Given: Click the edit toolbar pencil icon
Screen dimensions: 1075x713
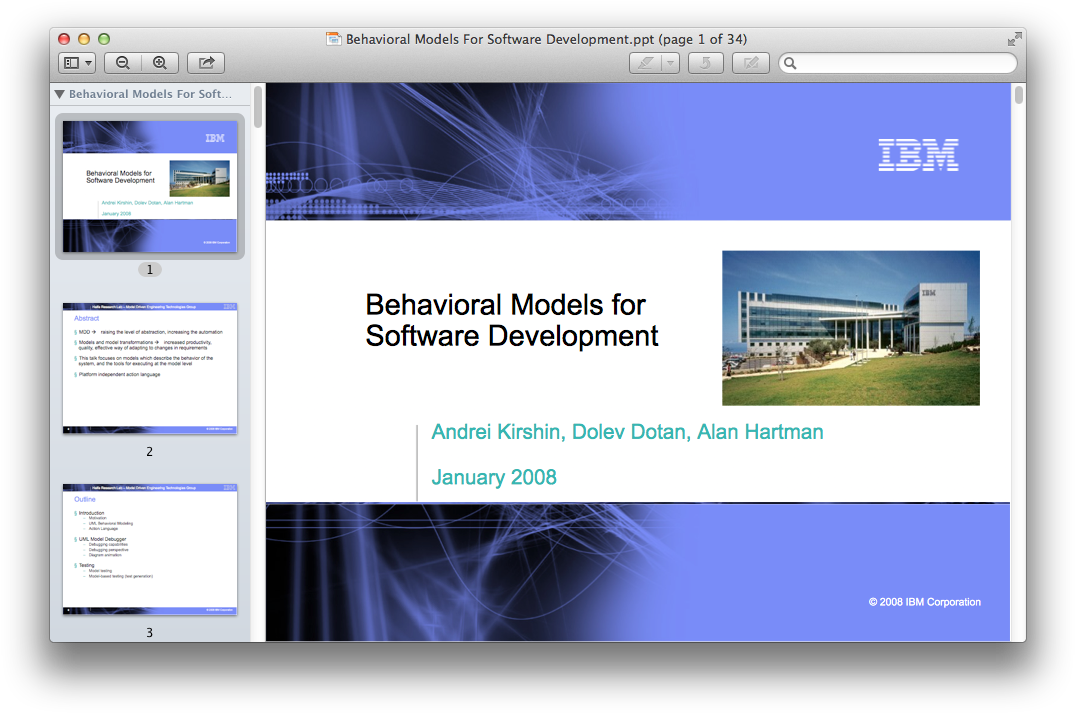Looking at the screenshot, I should pos(751,63).
